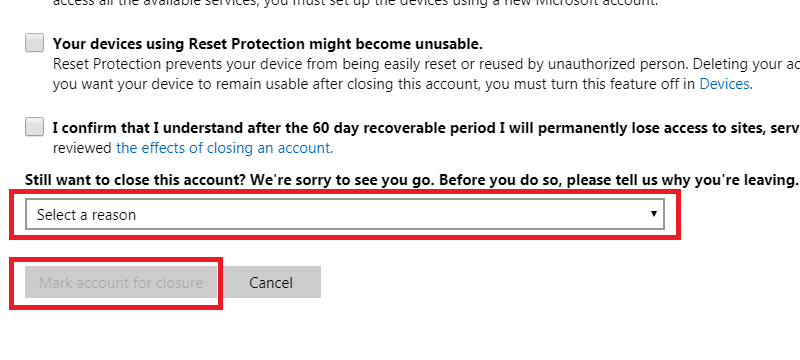The height and width of the screenshot is (360, 800).
Task: Click the dropdown arrow in the reason selector
Action: [654, 214]
